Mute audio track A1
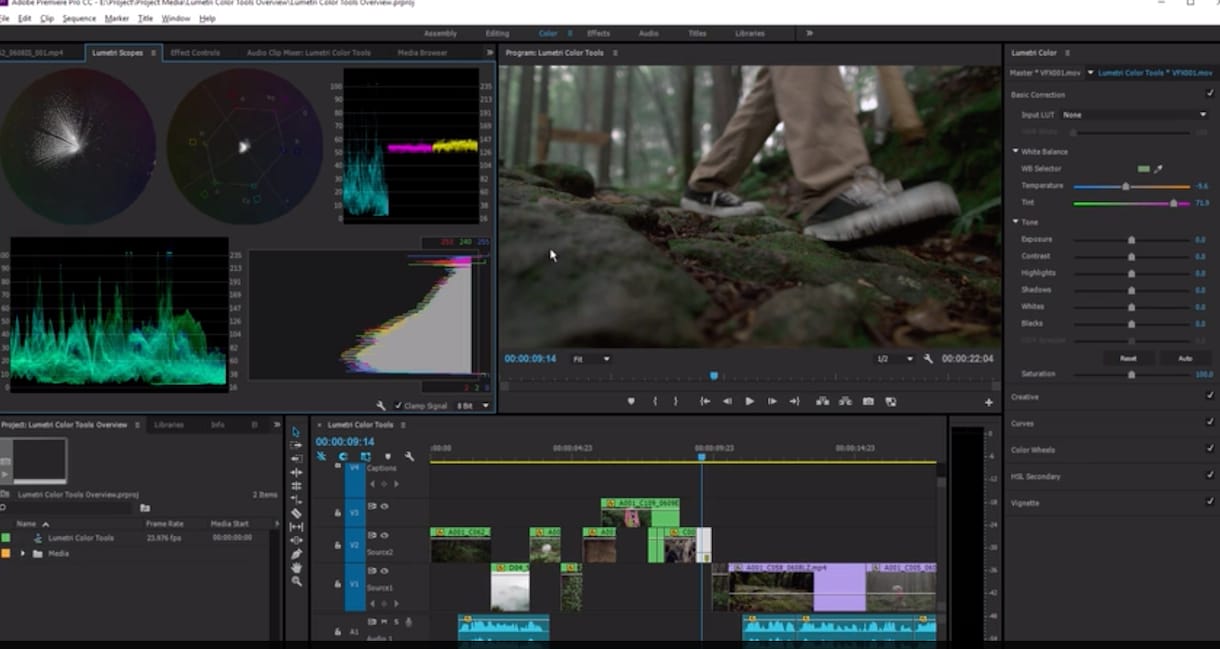 point(385,622)
